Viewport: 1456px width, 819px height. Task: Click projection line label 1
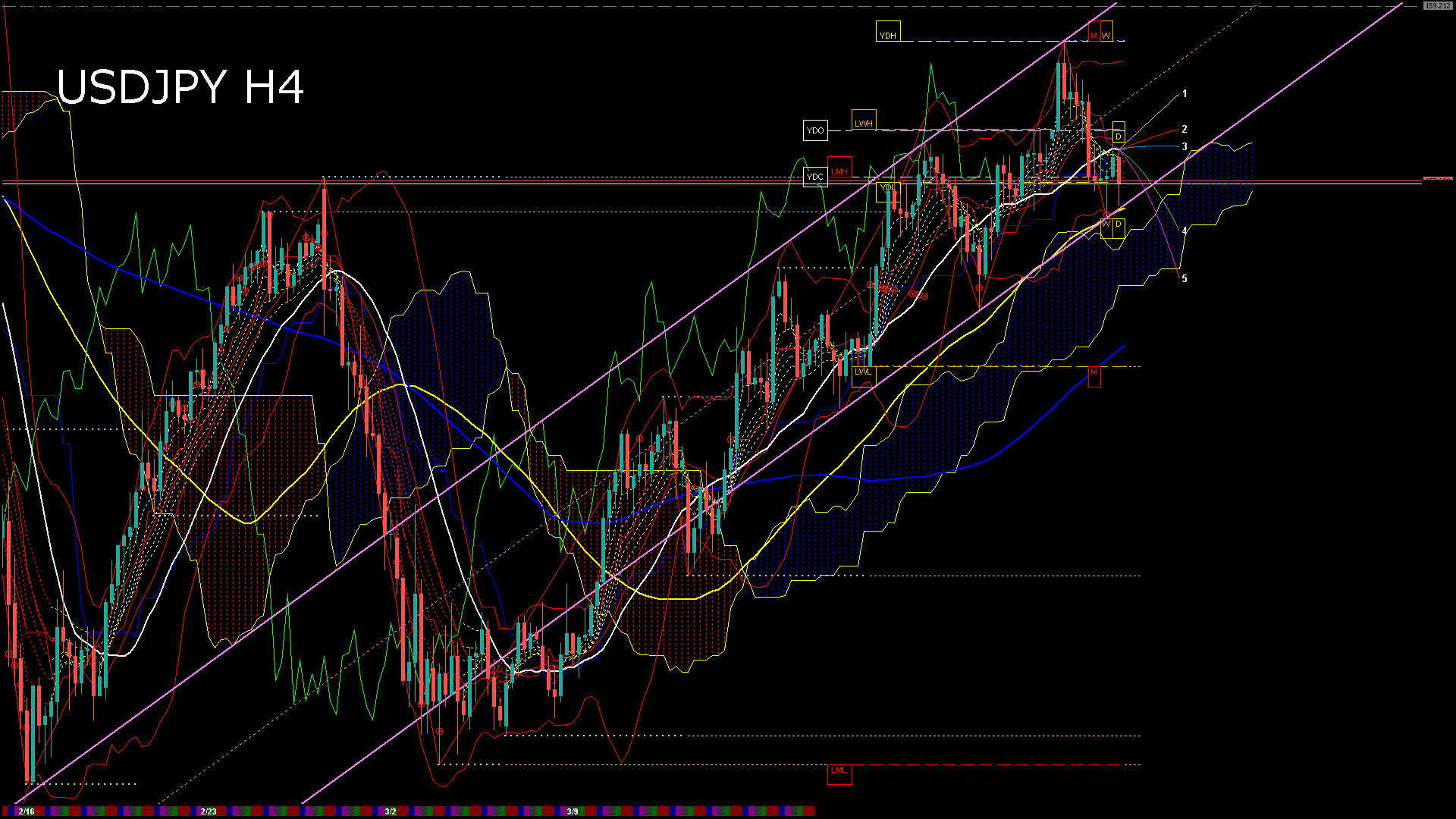(x=1185, y=94)
